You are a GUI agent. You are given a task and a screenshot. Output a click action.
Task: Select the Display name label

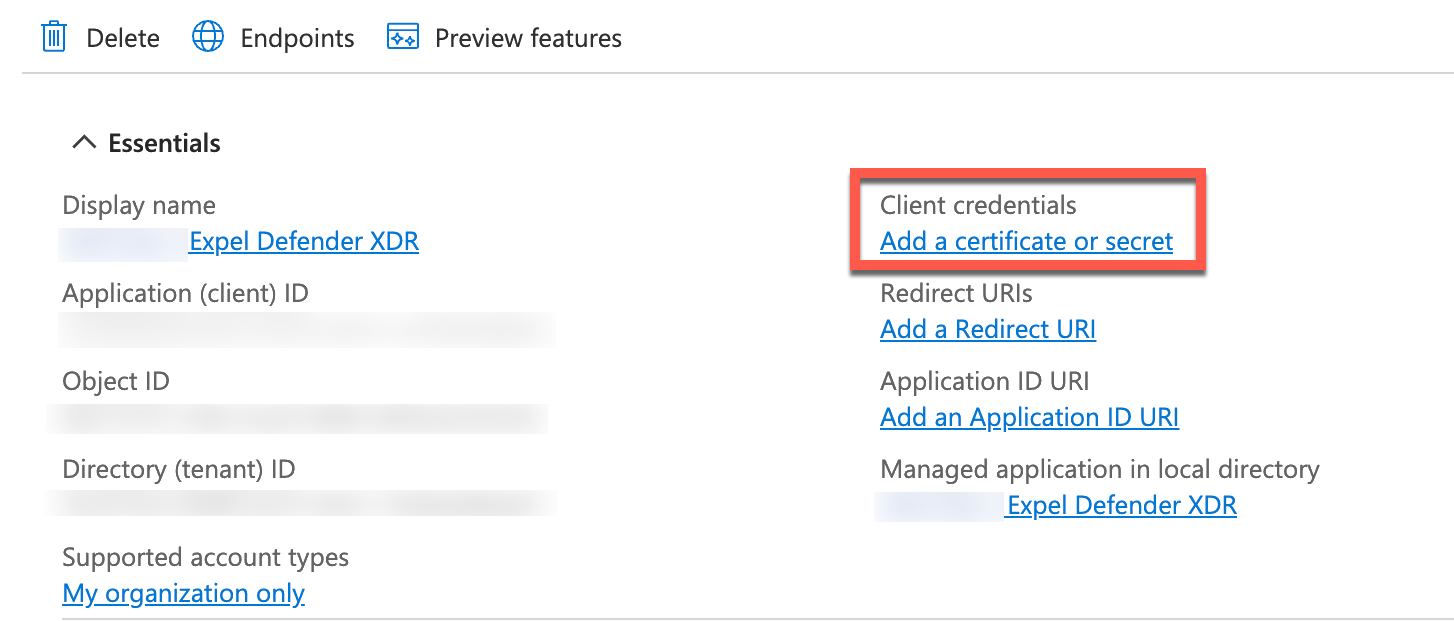pyautogui.click(x=139, y=205)
